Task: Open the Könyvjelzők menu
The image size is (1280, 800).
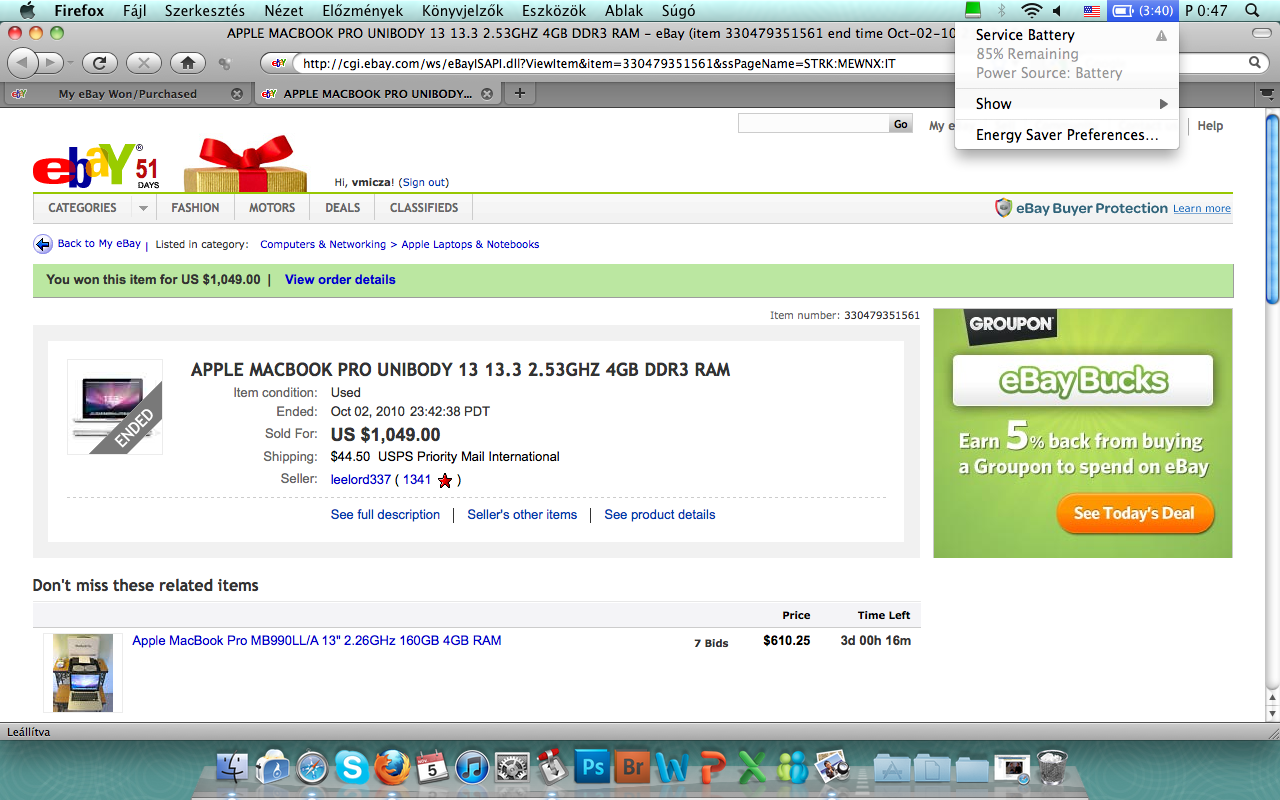Action: [x=463, y=11]
